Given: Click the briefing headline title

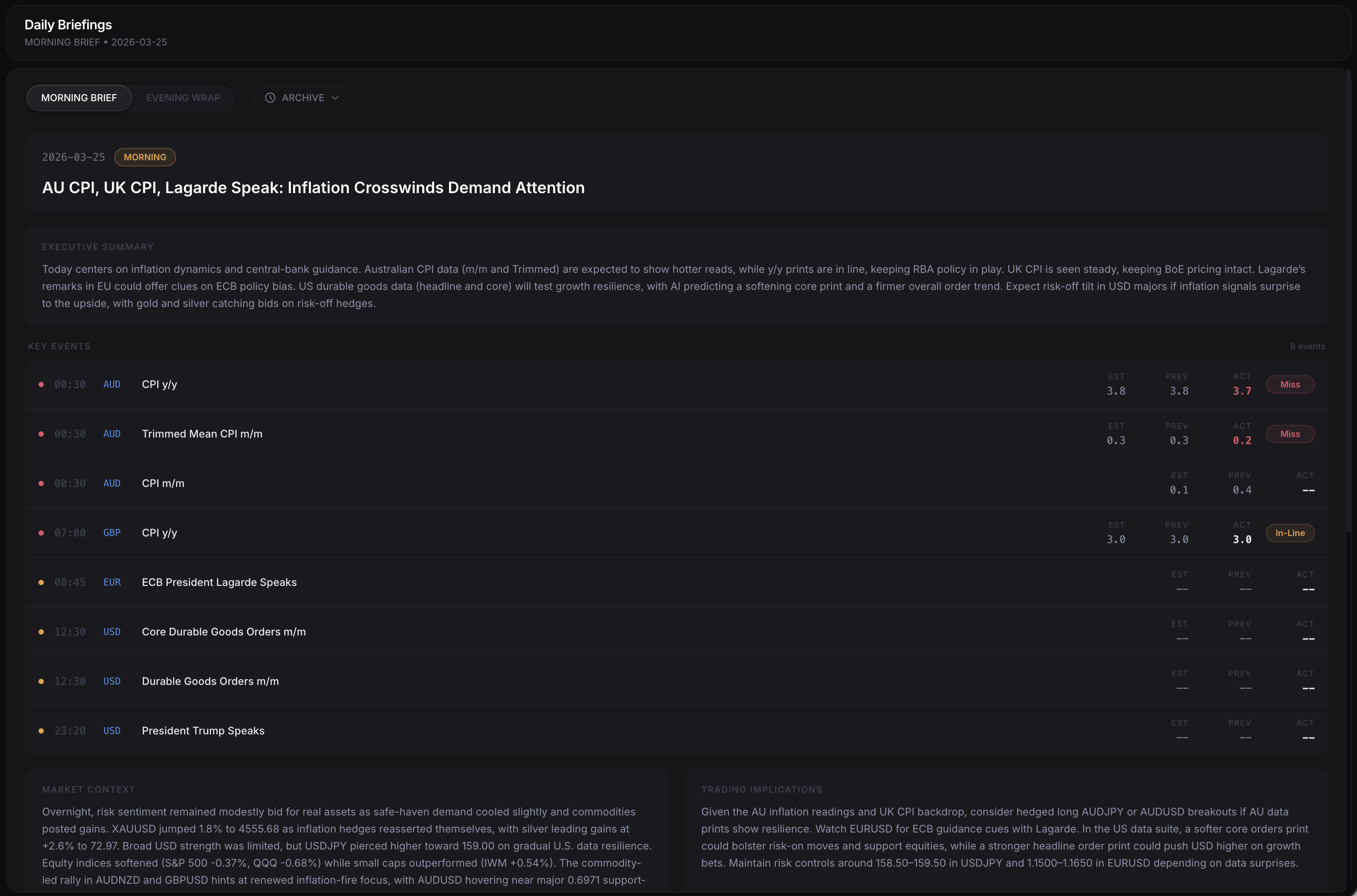Looking at the screenshot, I should click(x=313, y=187).
